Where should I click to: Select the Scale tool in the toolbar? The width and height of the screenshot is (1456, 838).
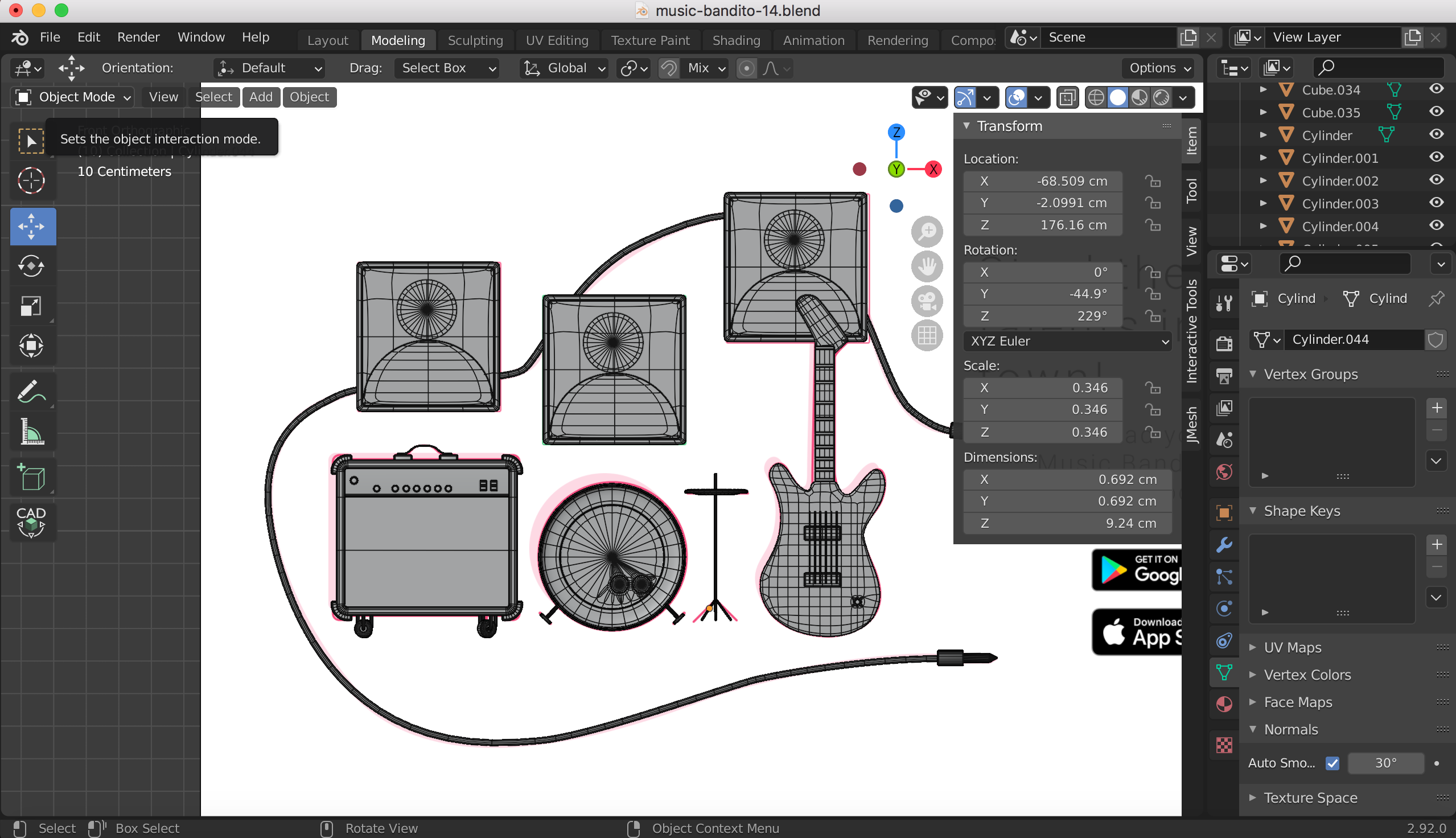point(32,306)
